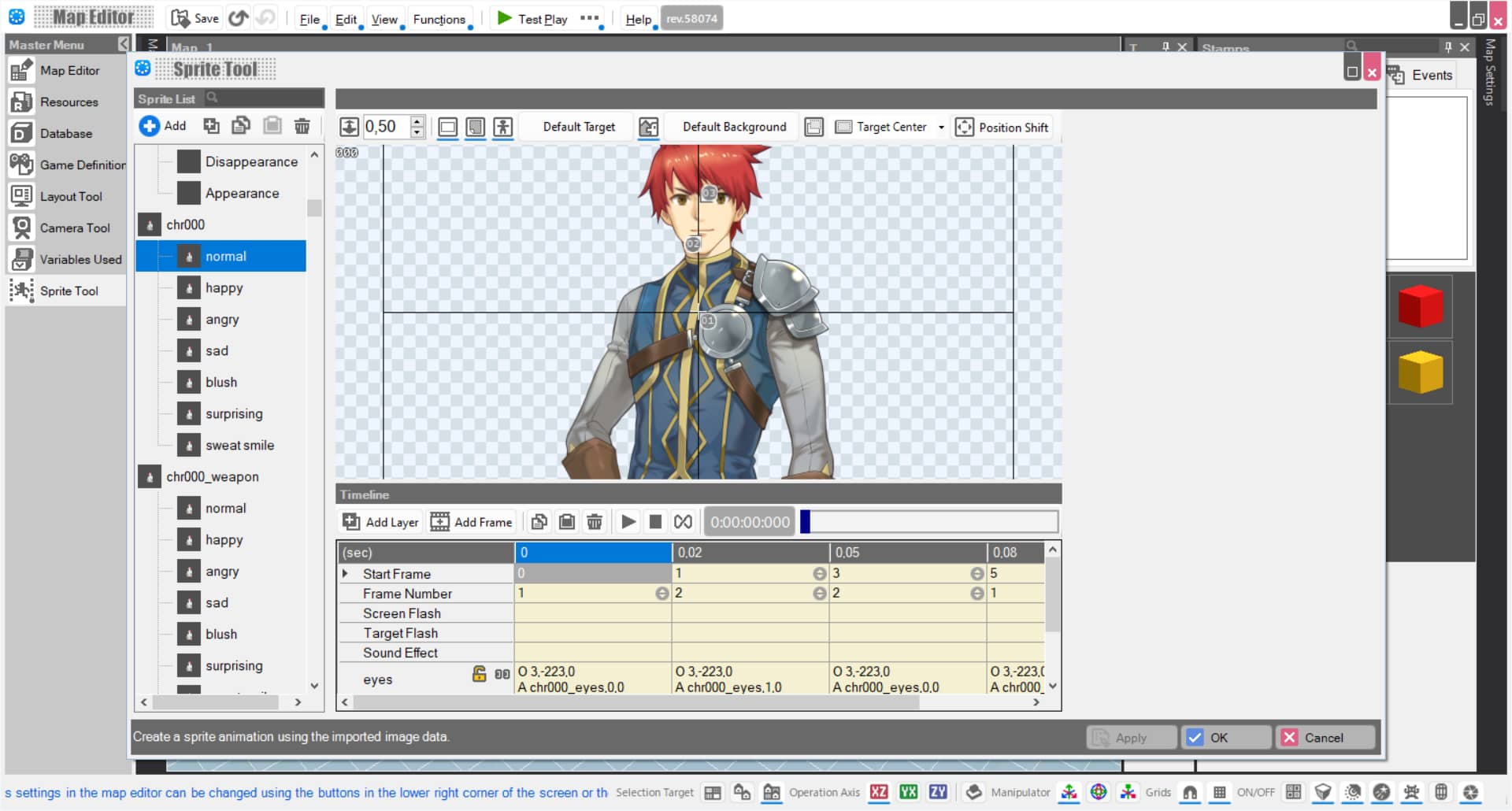Click the Position Shift button
The image size is (1512, 811).
(1002, 128)
